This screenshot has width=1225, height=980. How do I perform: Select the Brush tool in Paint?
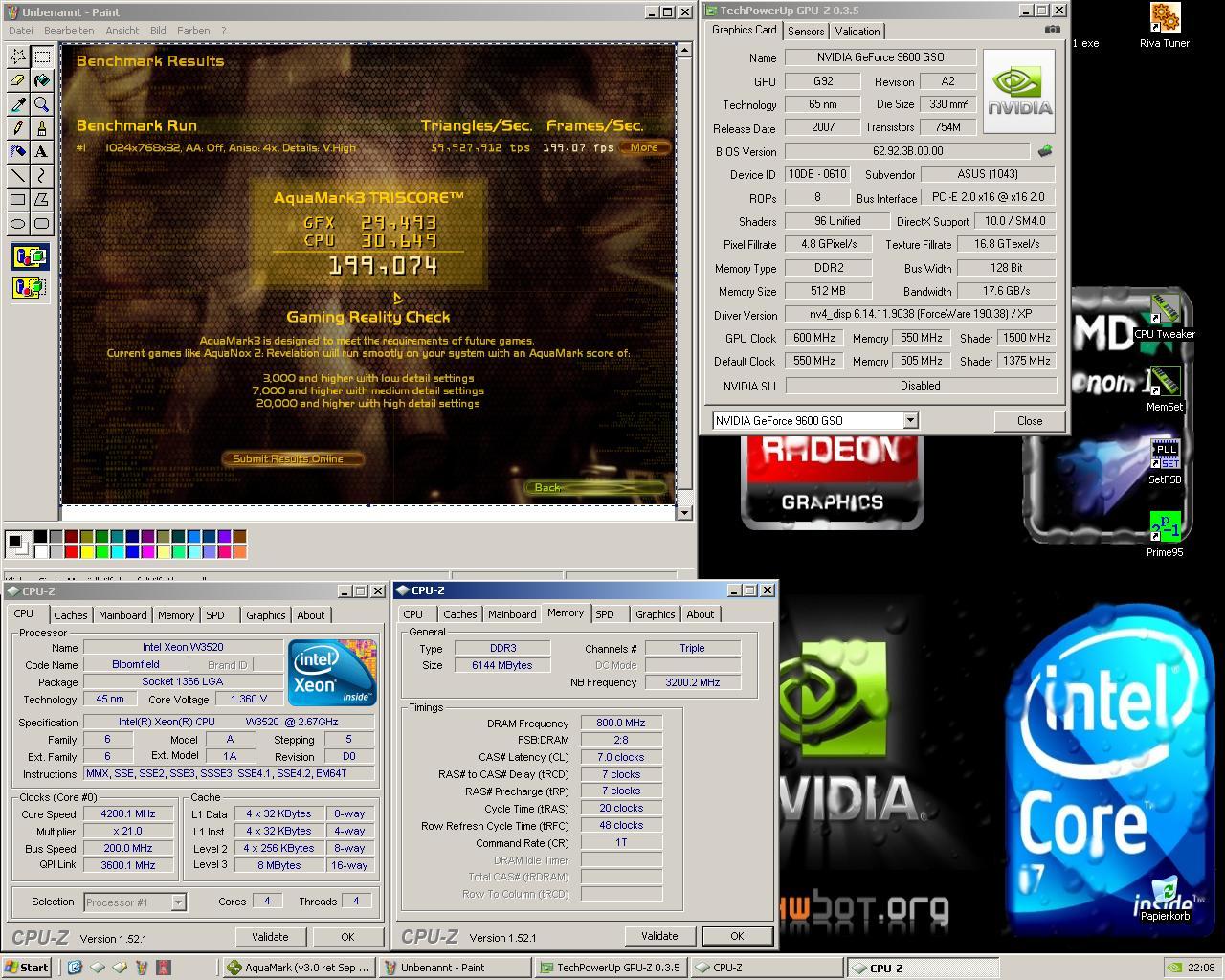[x=42, y=127]
